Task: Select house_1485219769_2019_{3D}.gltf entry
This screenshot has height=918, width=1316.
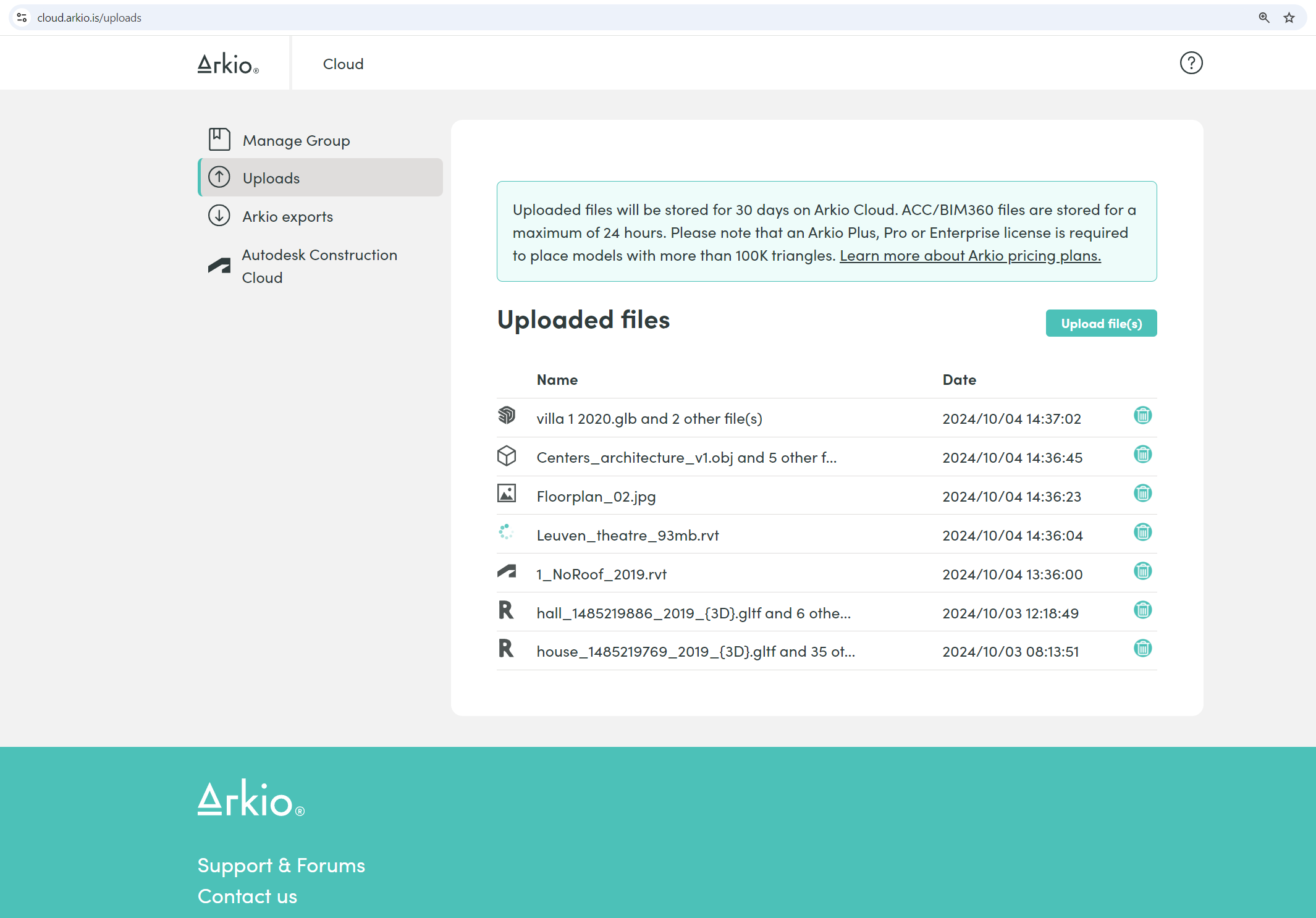Action: 696,652
